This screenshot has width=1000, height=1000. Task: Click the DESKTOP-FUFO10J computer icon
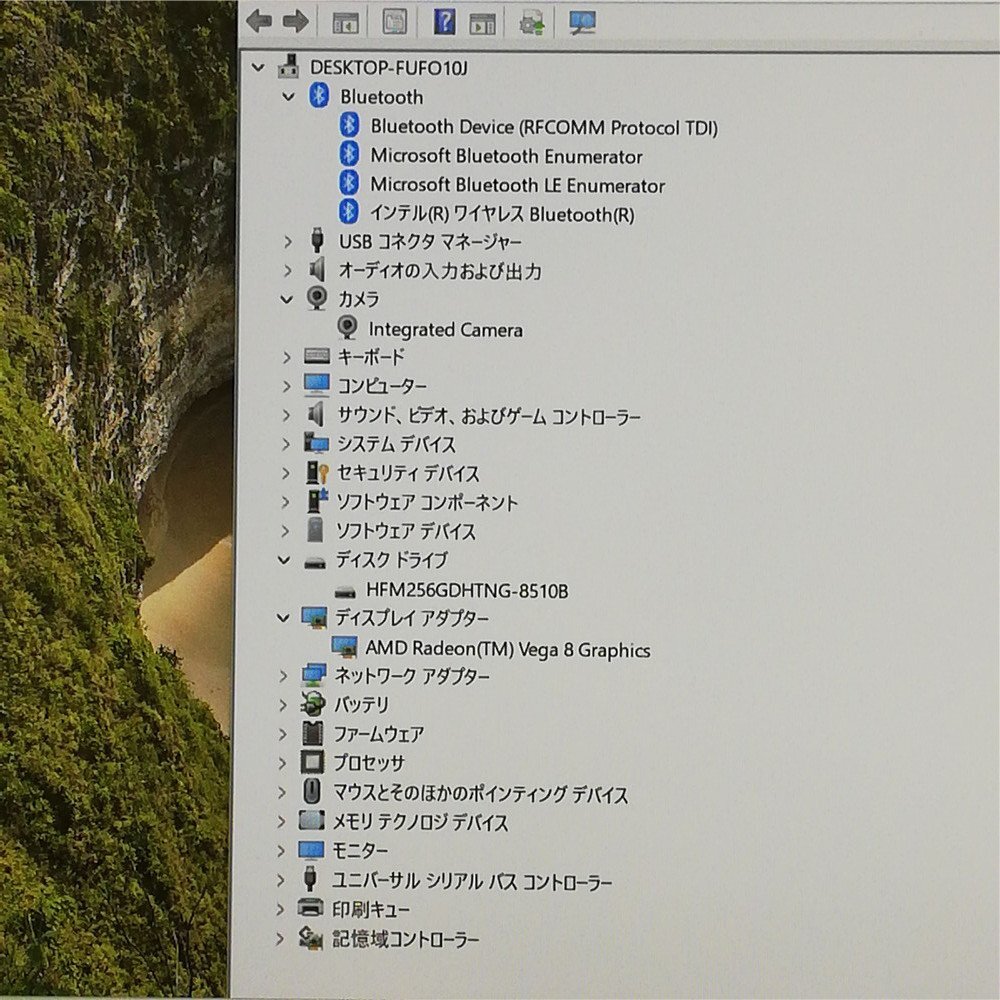[288, 66]
